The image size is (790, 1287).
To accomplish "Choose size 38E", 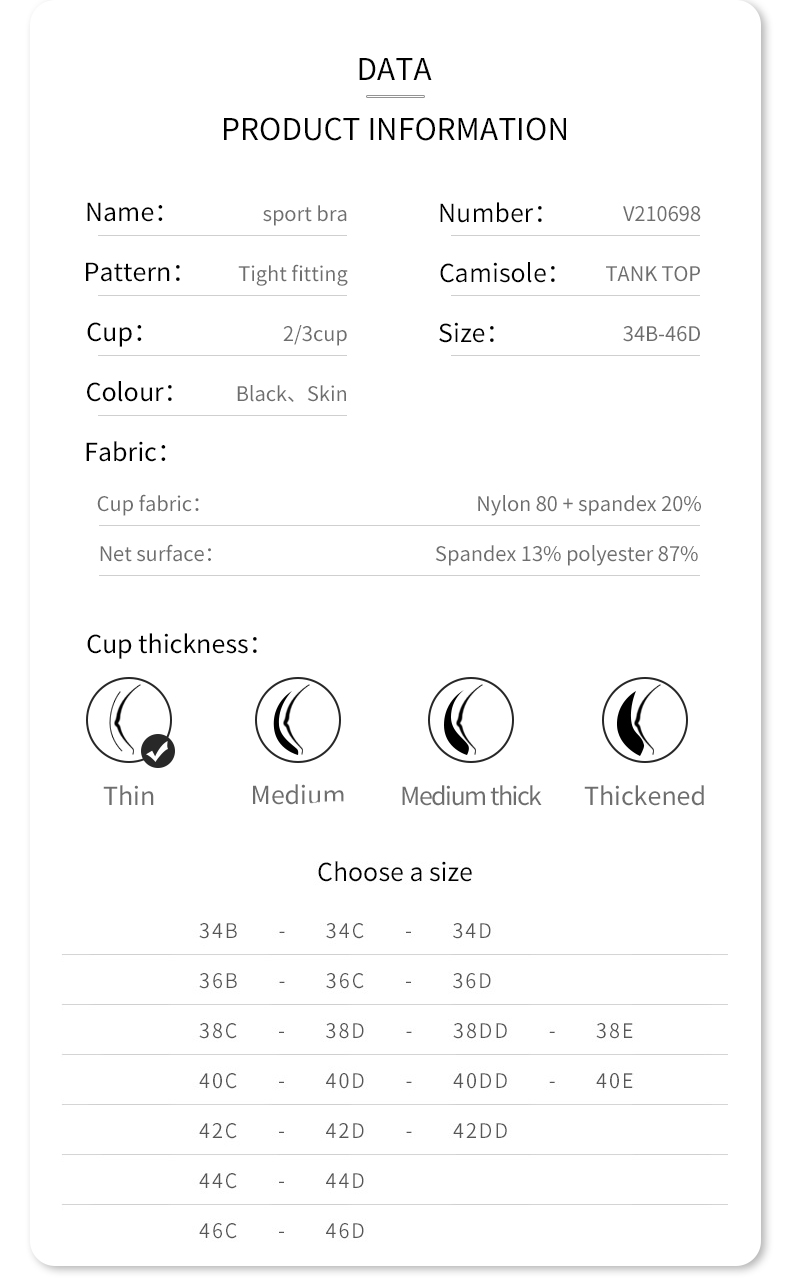I will 614,1031.
